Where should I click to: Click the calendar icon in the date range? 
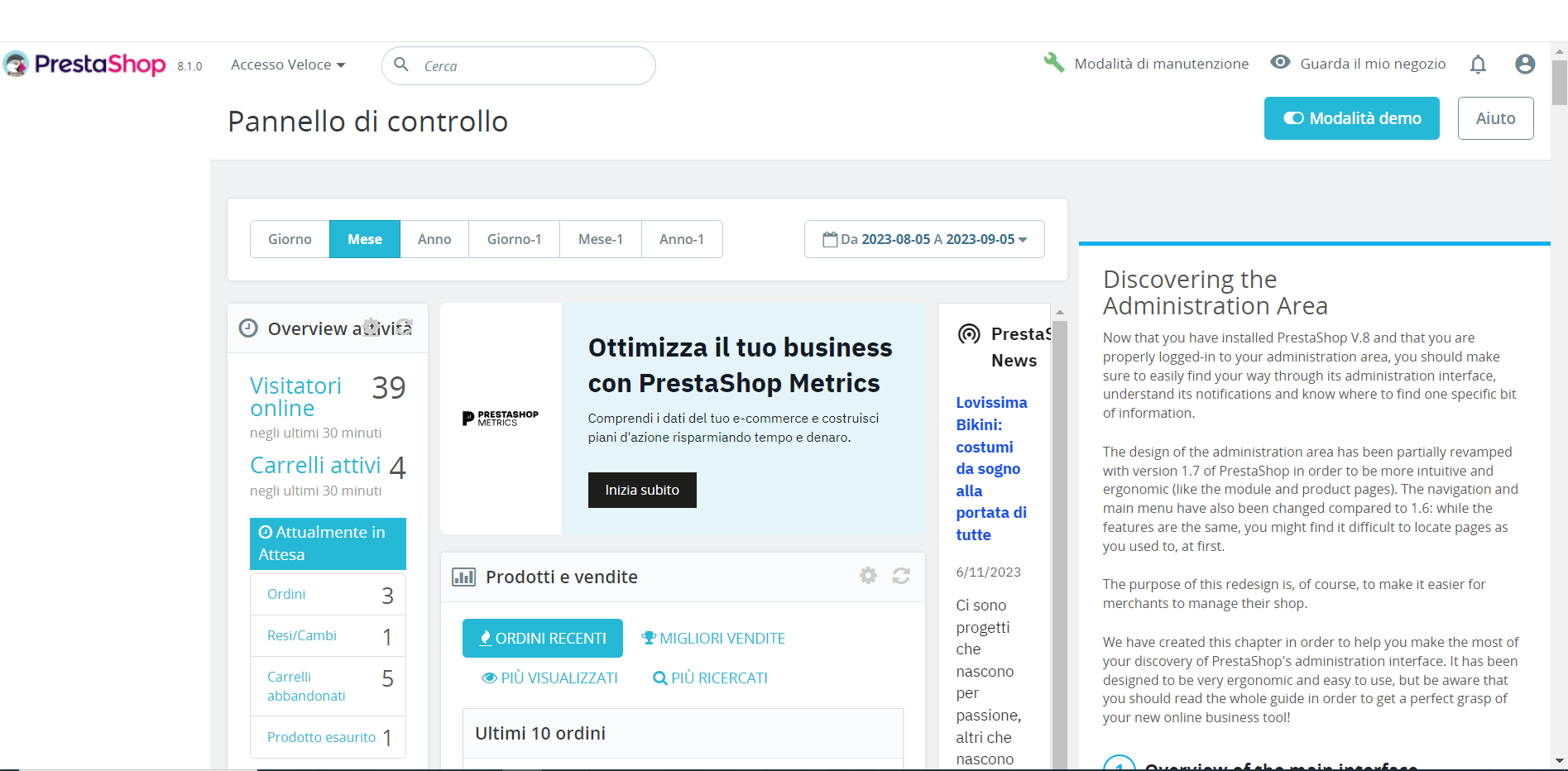pyautogui.click(x=830, y=239)
